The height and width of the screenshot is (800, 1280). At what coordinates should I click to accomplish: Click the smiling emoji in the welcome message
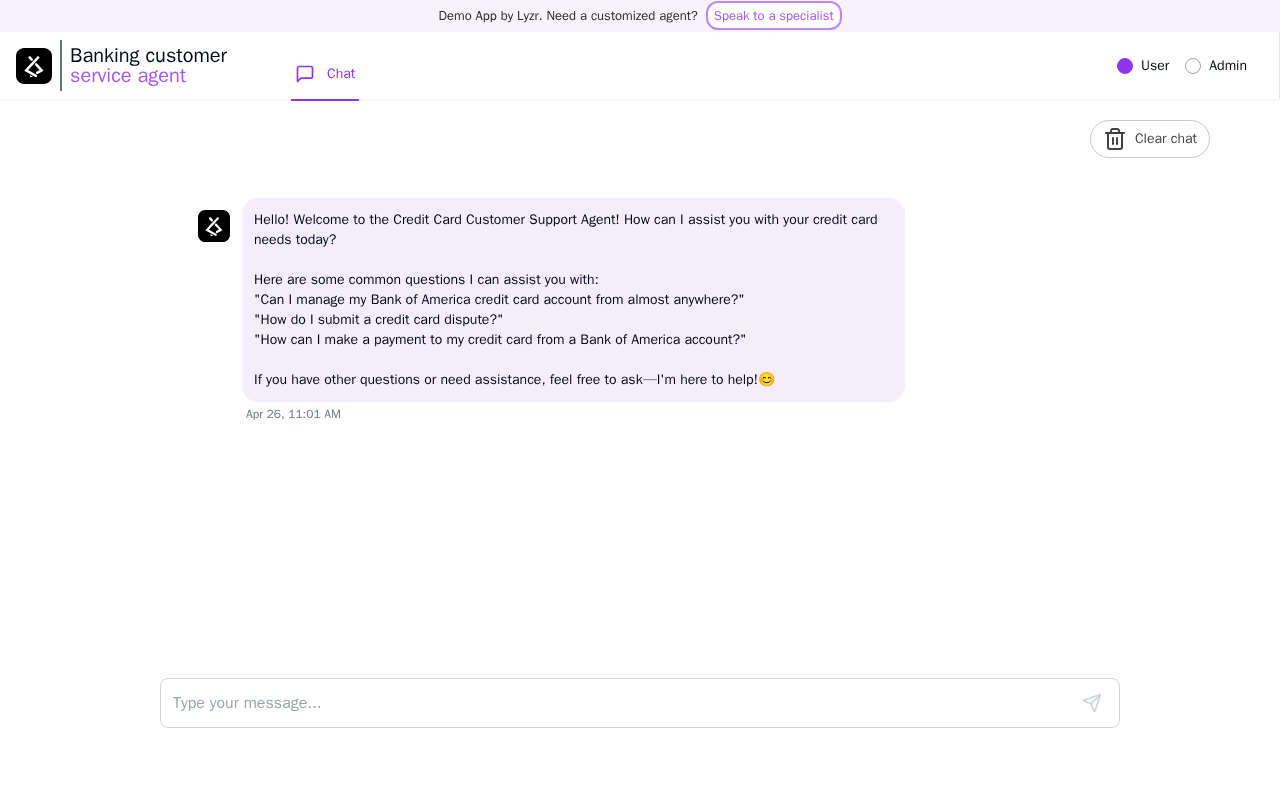[767, 380]
